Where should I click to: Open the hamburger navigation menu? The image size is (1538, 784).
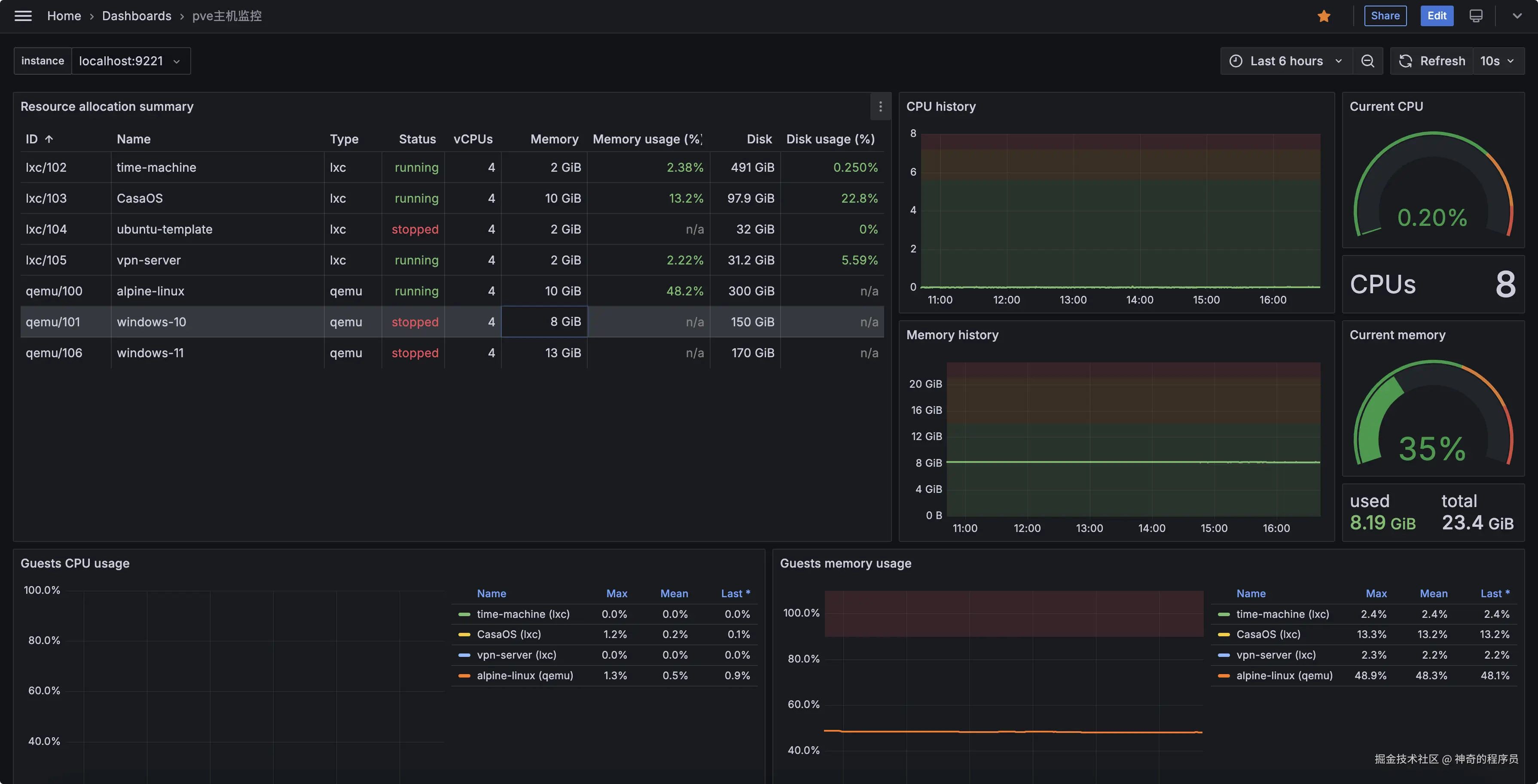(23, 16)
